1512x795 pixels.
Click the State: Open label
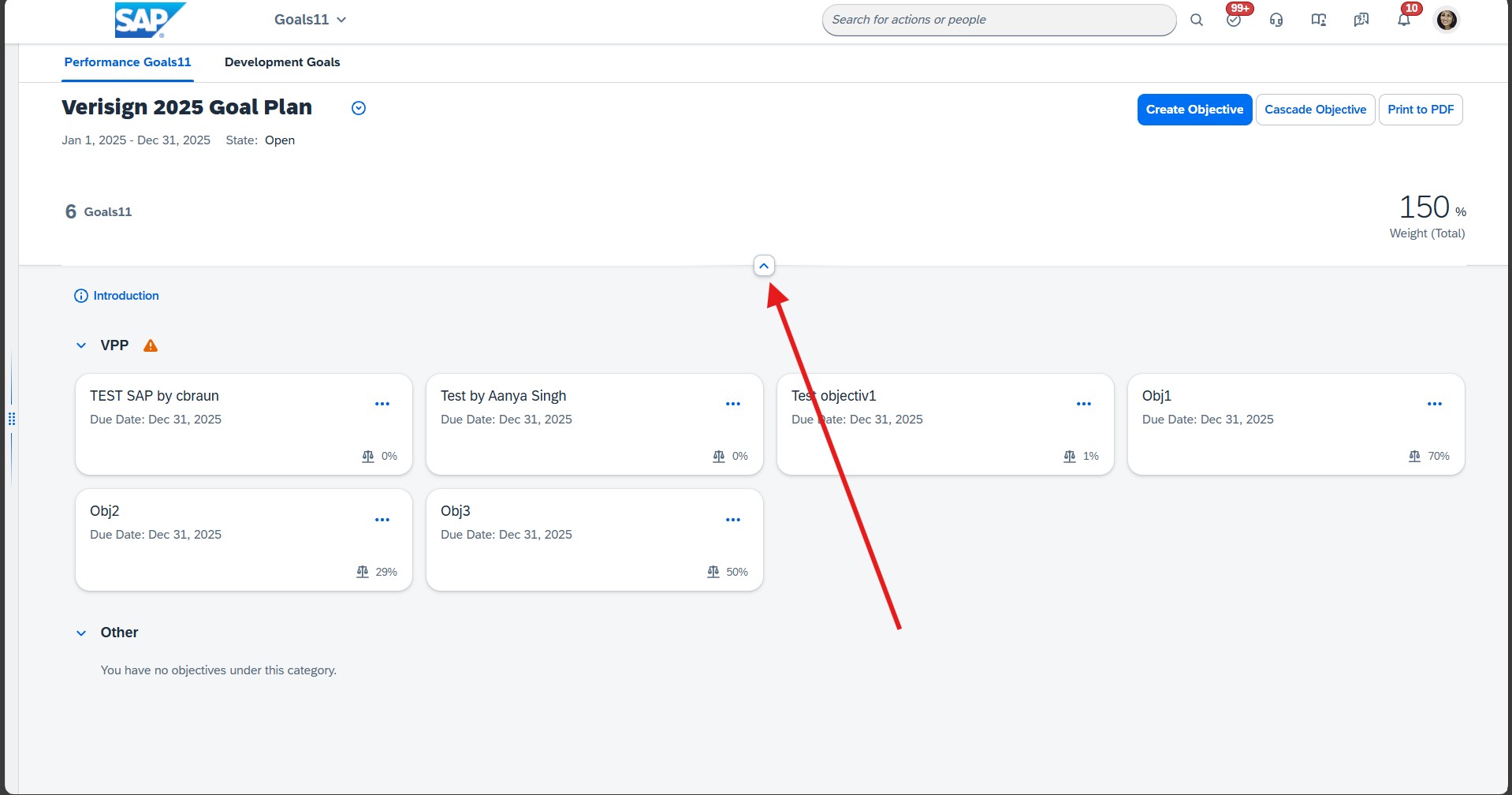pyautogui.click(x=260, y=140)
